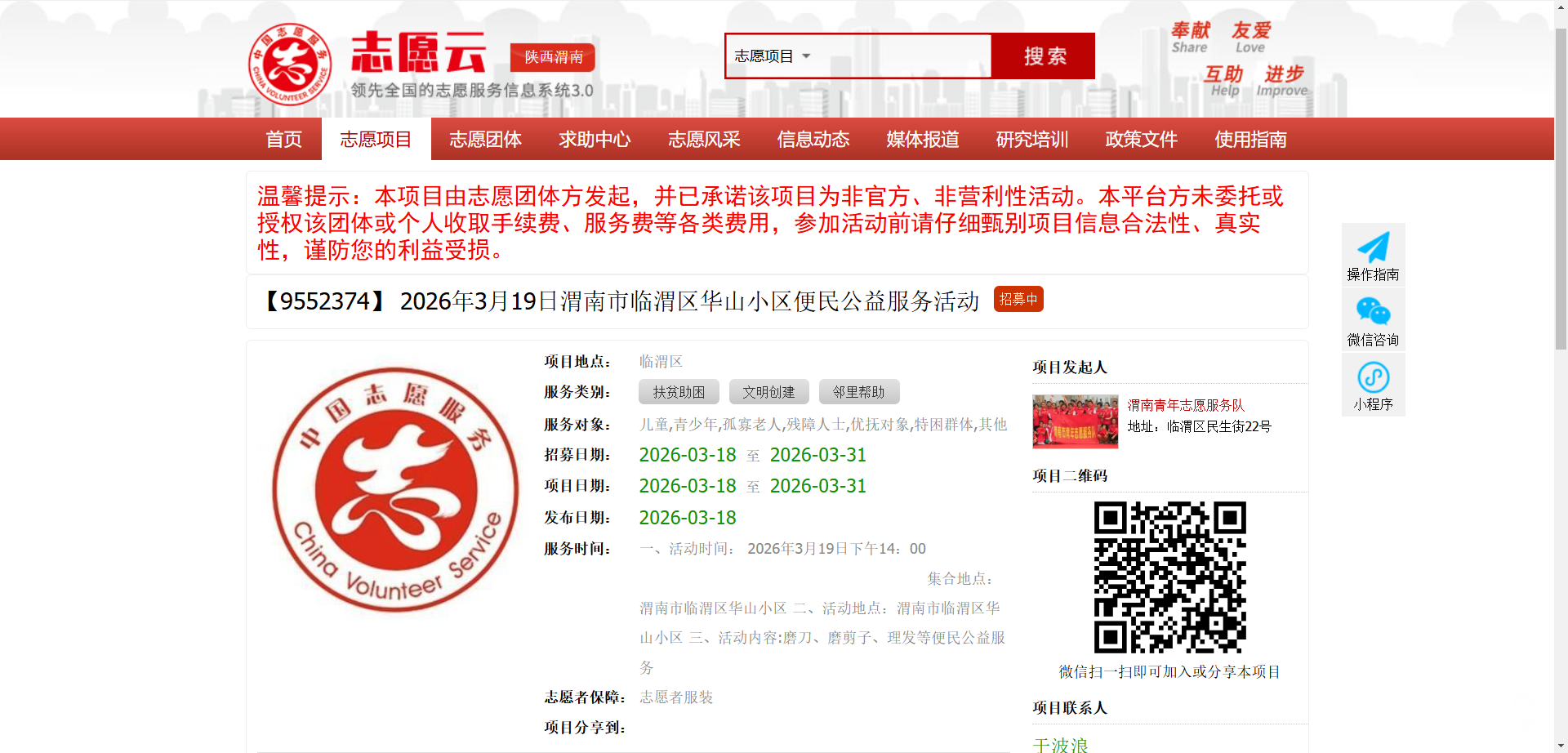Select the 使用指南 navigation tab
Screen dimensions: 1568x753
tap(1250, 140)
